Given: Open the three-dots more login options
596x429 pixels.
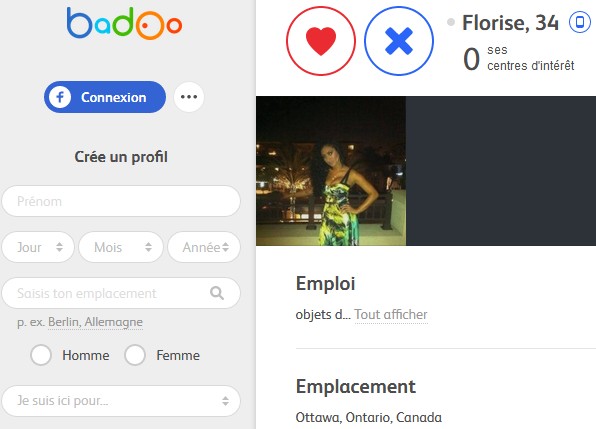Looking at the screenshot, I should pos(189,97).
